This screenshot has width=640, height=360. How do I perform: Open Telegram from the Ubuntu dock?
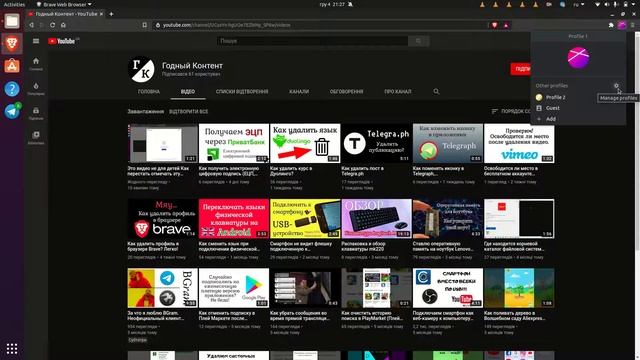pyautogui.click(x=12, y=111)
